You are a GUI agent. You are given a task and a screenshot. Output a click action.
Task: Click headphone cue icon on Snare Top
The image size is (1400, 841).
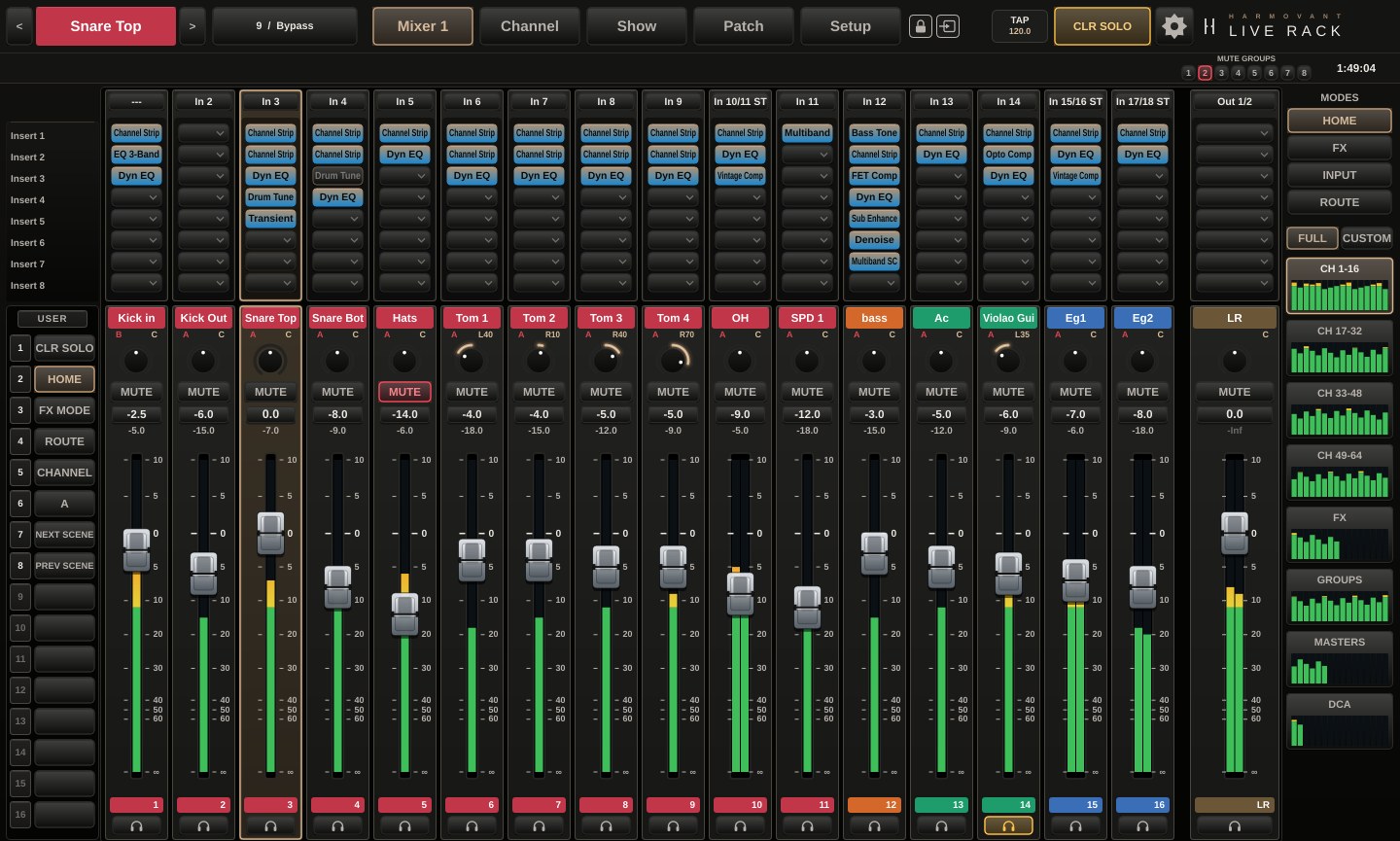click(270, 825)
